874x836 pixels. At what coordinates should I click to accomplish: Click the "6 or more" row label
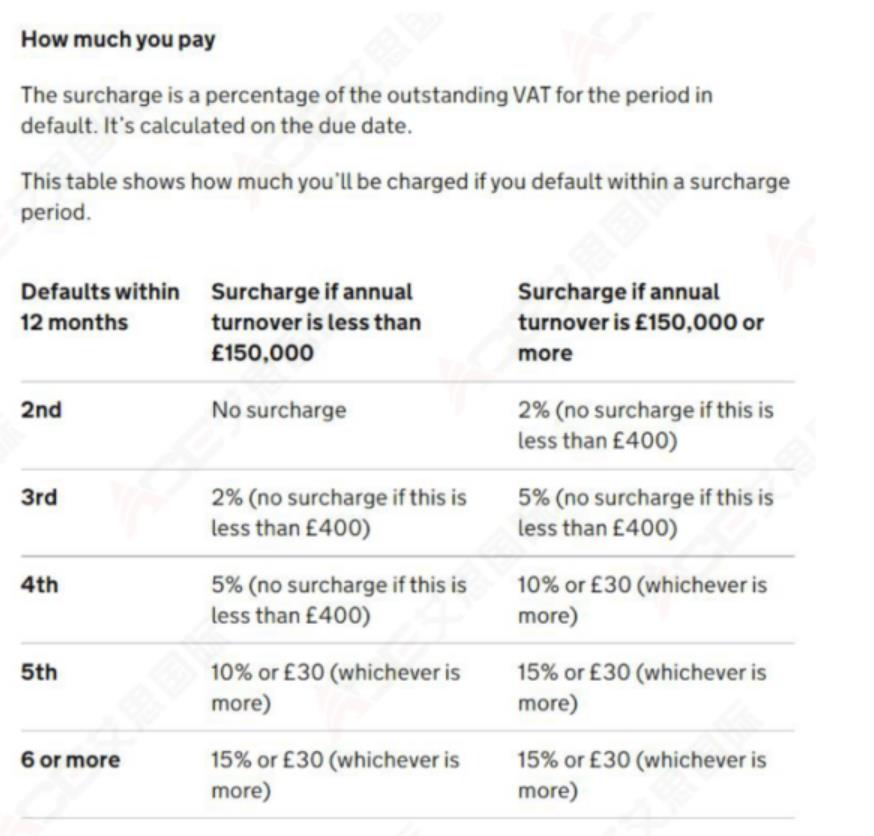pos(70,760)
